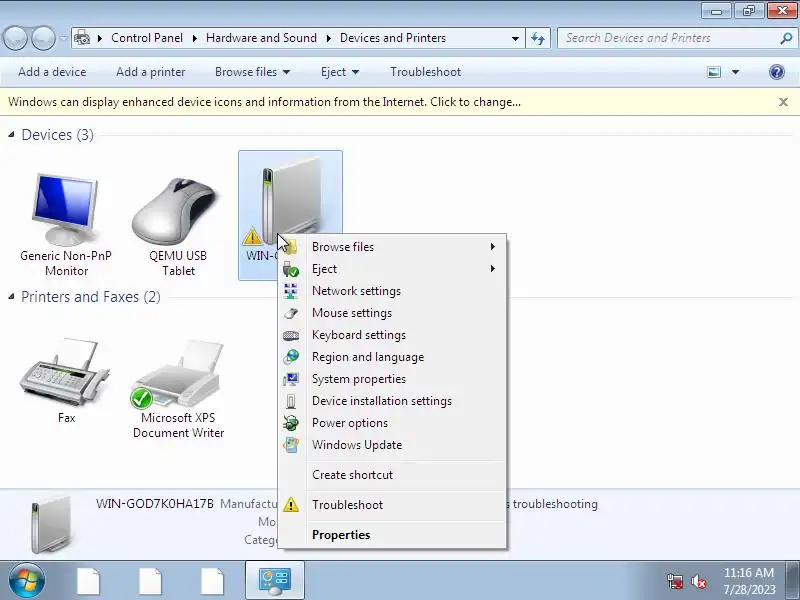800x600 pixels.
Task: Select the Fax printer icon
Action: point(66,382)
